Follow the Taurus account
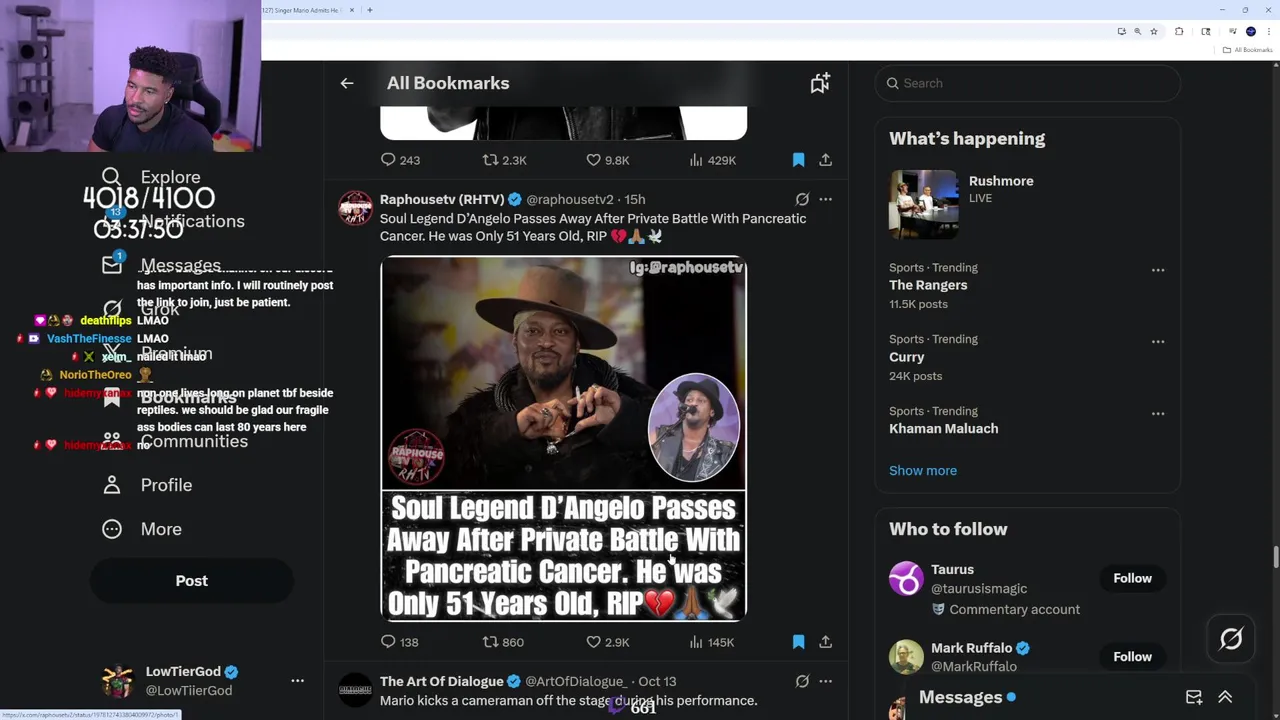This screenshot has width=1280, height=720. tap(1132, 578)
